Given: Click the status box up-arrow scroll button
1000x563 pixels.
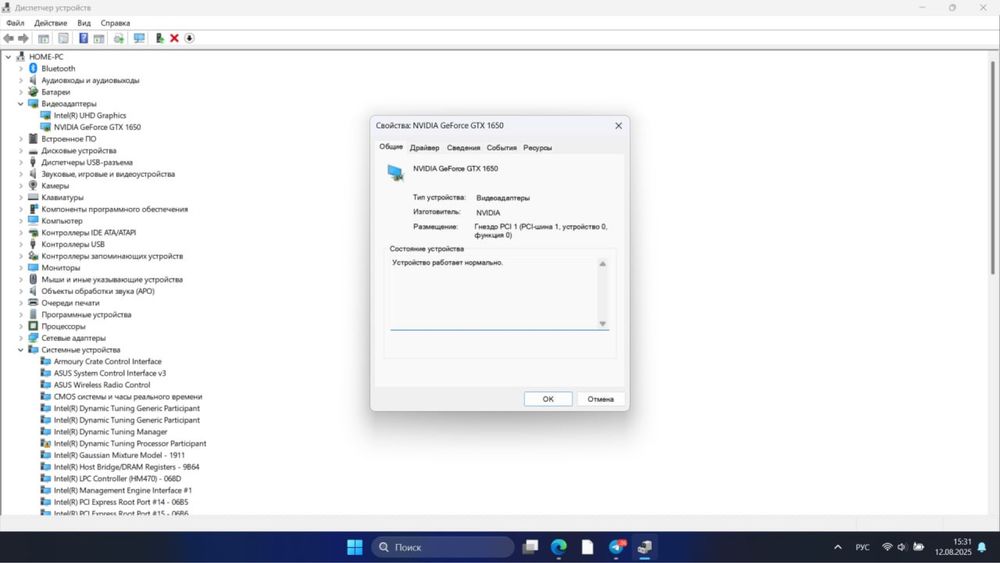Looking at the screenshot, I should [x=602, y=264].
